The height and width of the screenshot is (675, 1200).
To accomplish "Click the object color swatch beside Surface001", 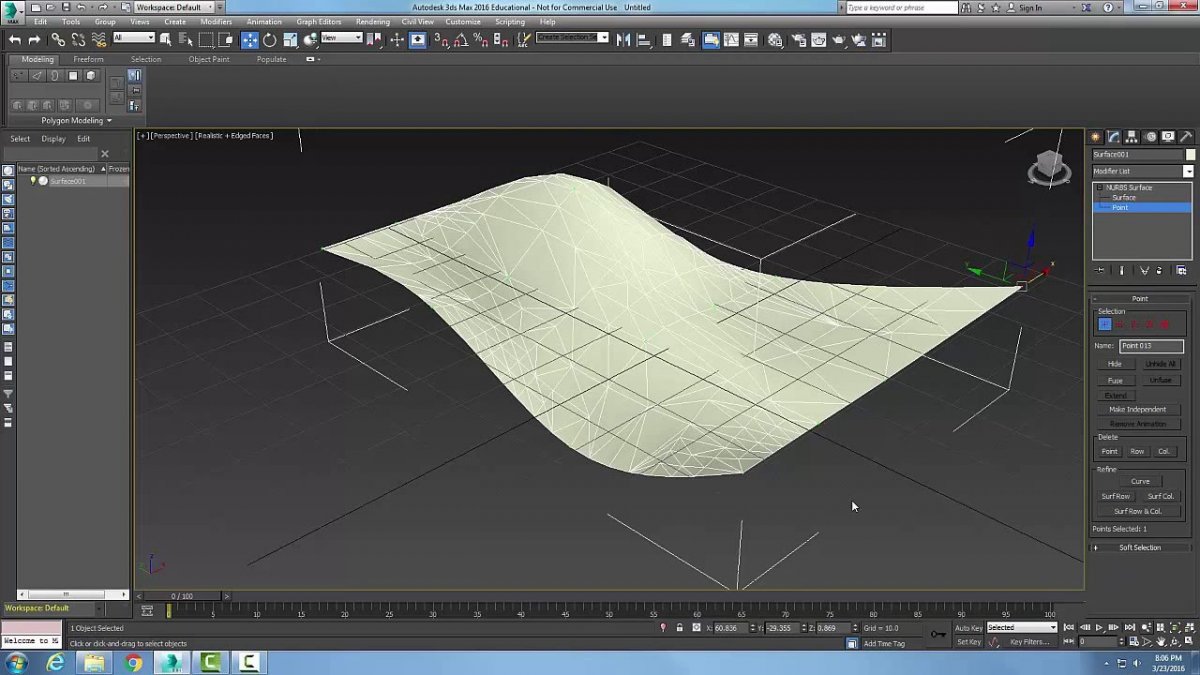I will [x=1190, y=155].
